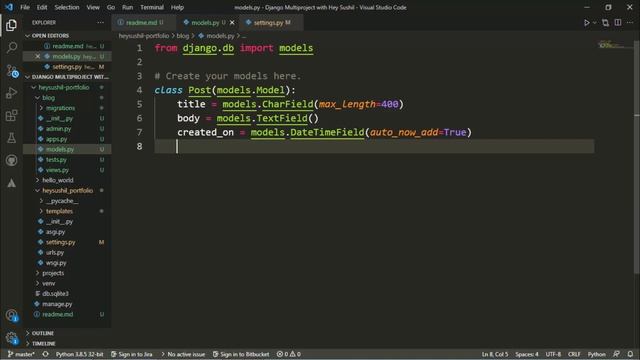
Task: Open changes compare icon in editor toolbar
Action: (605, 23)
